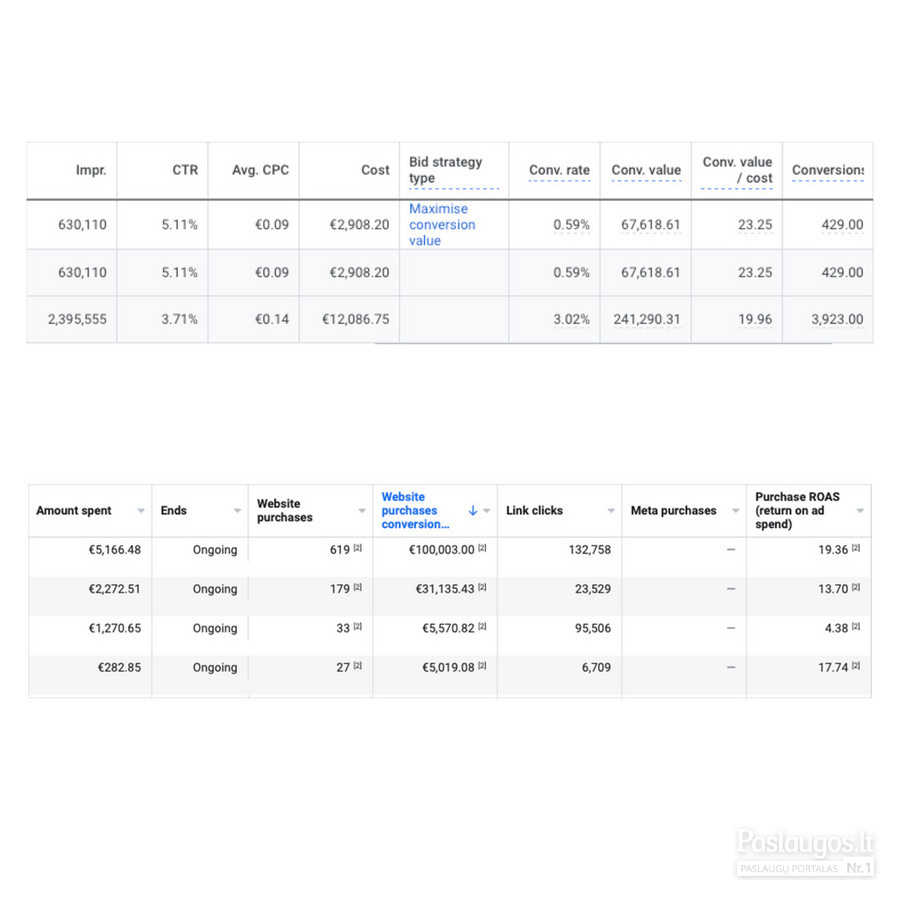Click the Paslaugos.lt logo watermark
Viewport: 900px width, 900px height.
click(805, 851)
